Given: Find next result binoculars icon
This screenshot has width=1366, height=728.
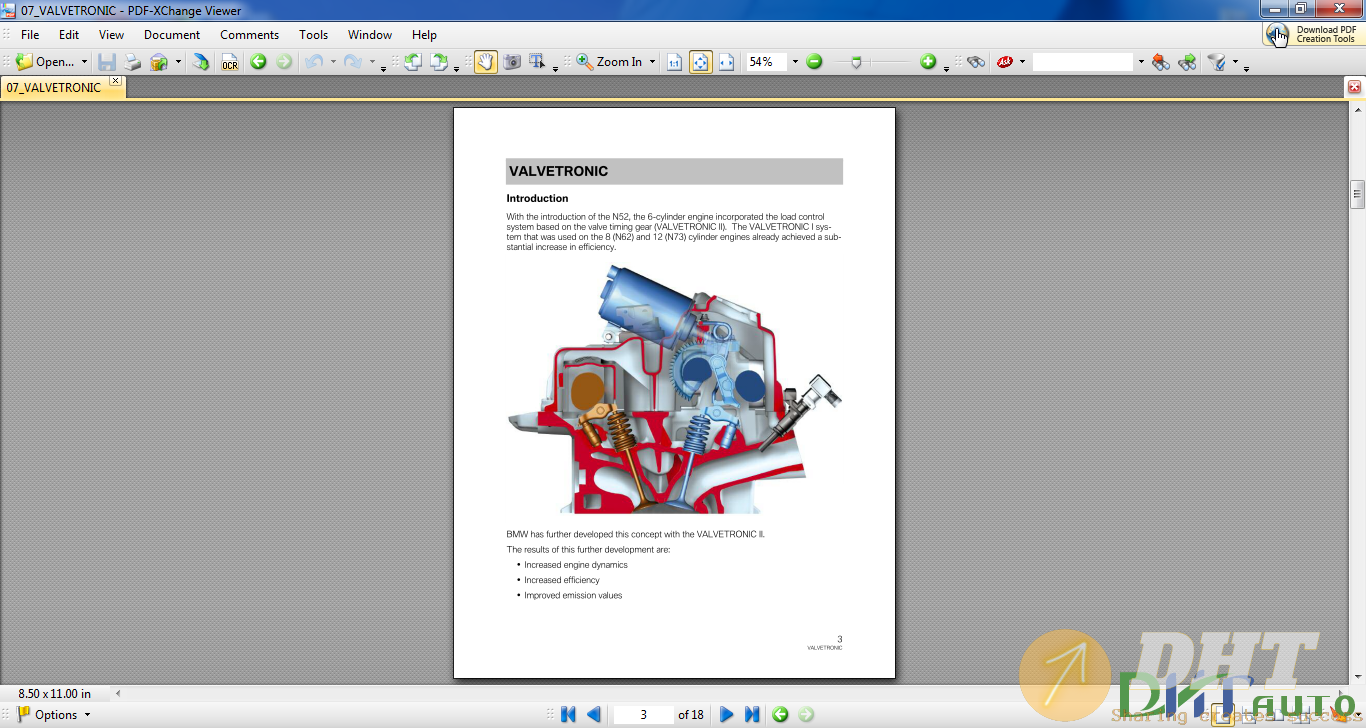Looking at the screenshot, I should [1187, 62].
